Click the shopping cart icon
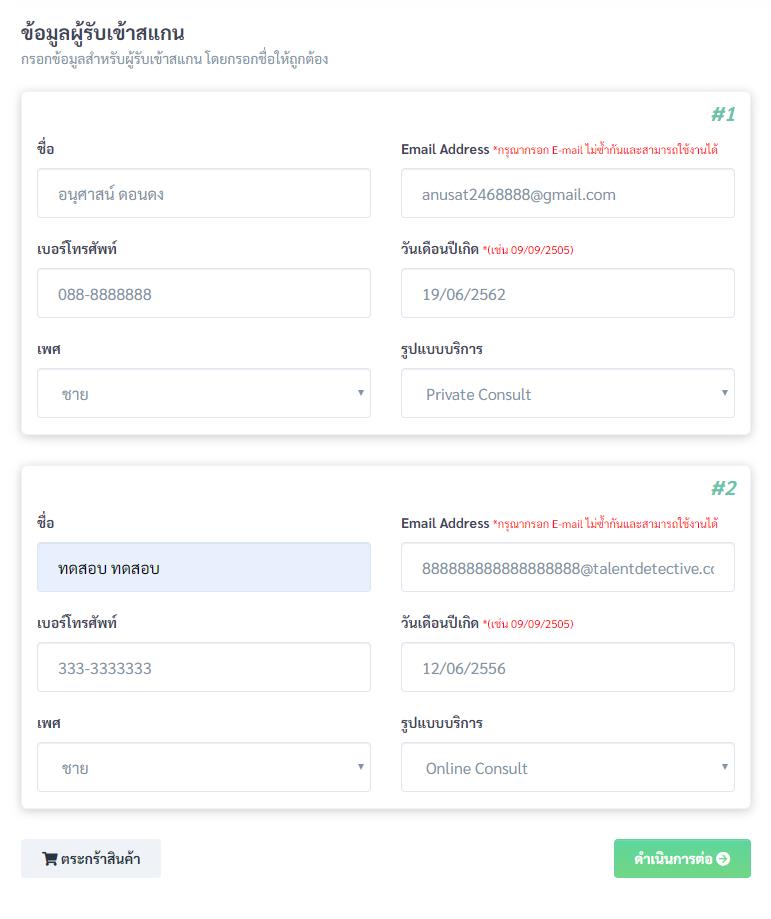This screenshot has width=771, height=919. click(50, 859)
